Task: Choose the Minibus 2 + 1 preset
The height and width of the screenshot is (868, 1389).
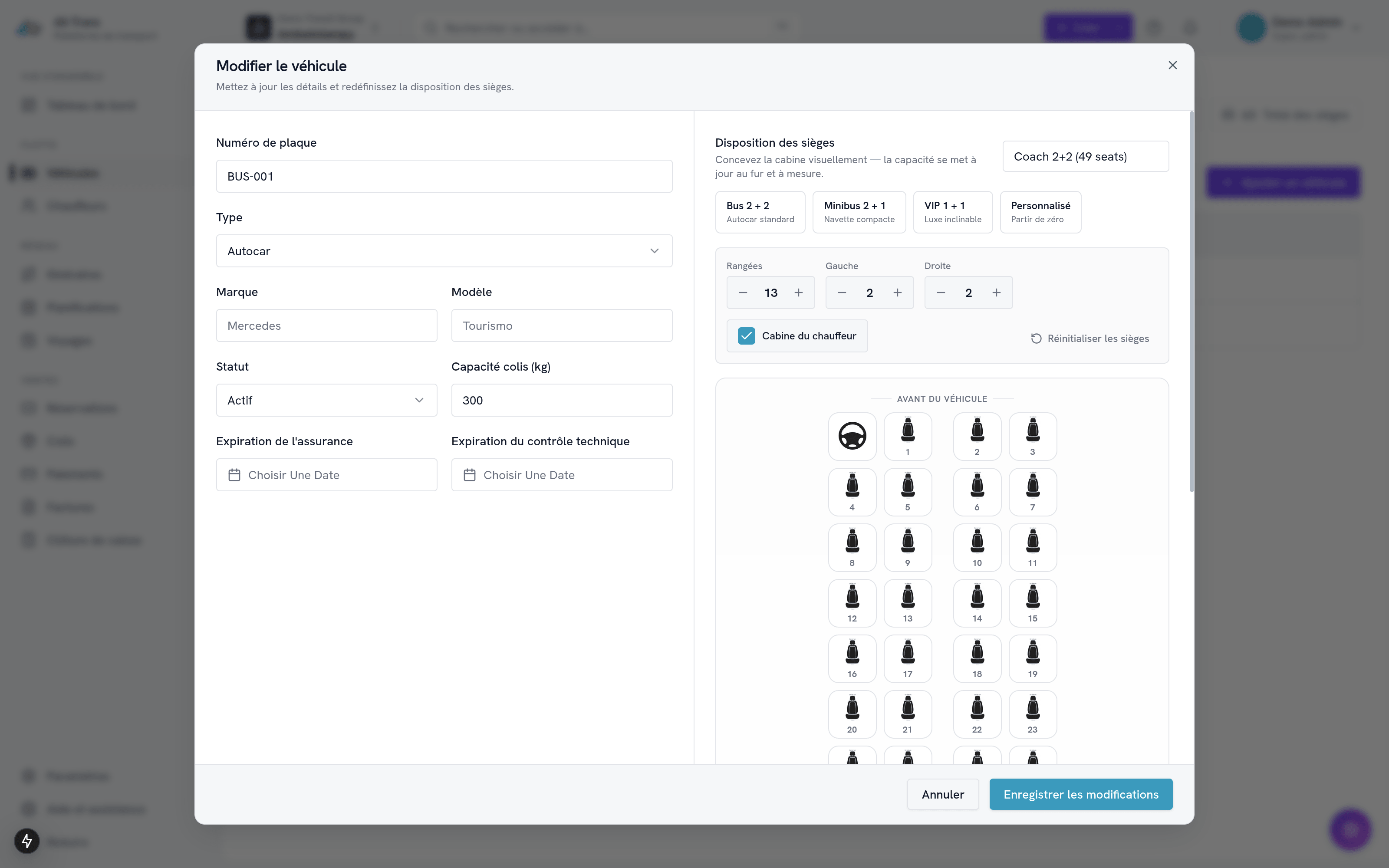Action: 859,212
